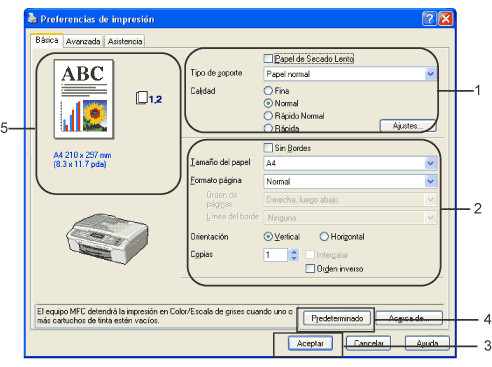Open the Asistencia tab
Image resolution: width=492 pixels, height=367 pixels.
click(x=125, y=41)
